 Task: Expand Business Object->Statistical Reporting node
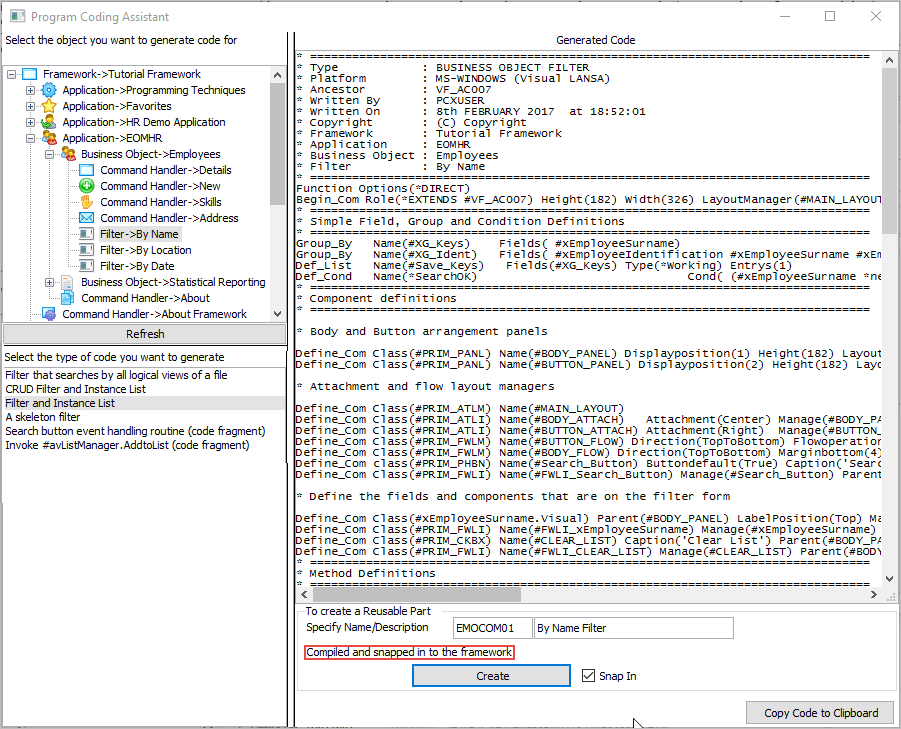coord(49,282)
